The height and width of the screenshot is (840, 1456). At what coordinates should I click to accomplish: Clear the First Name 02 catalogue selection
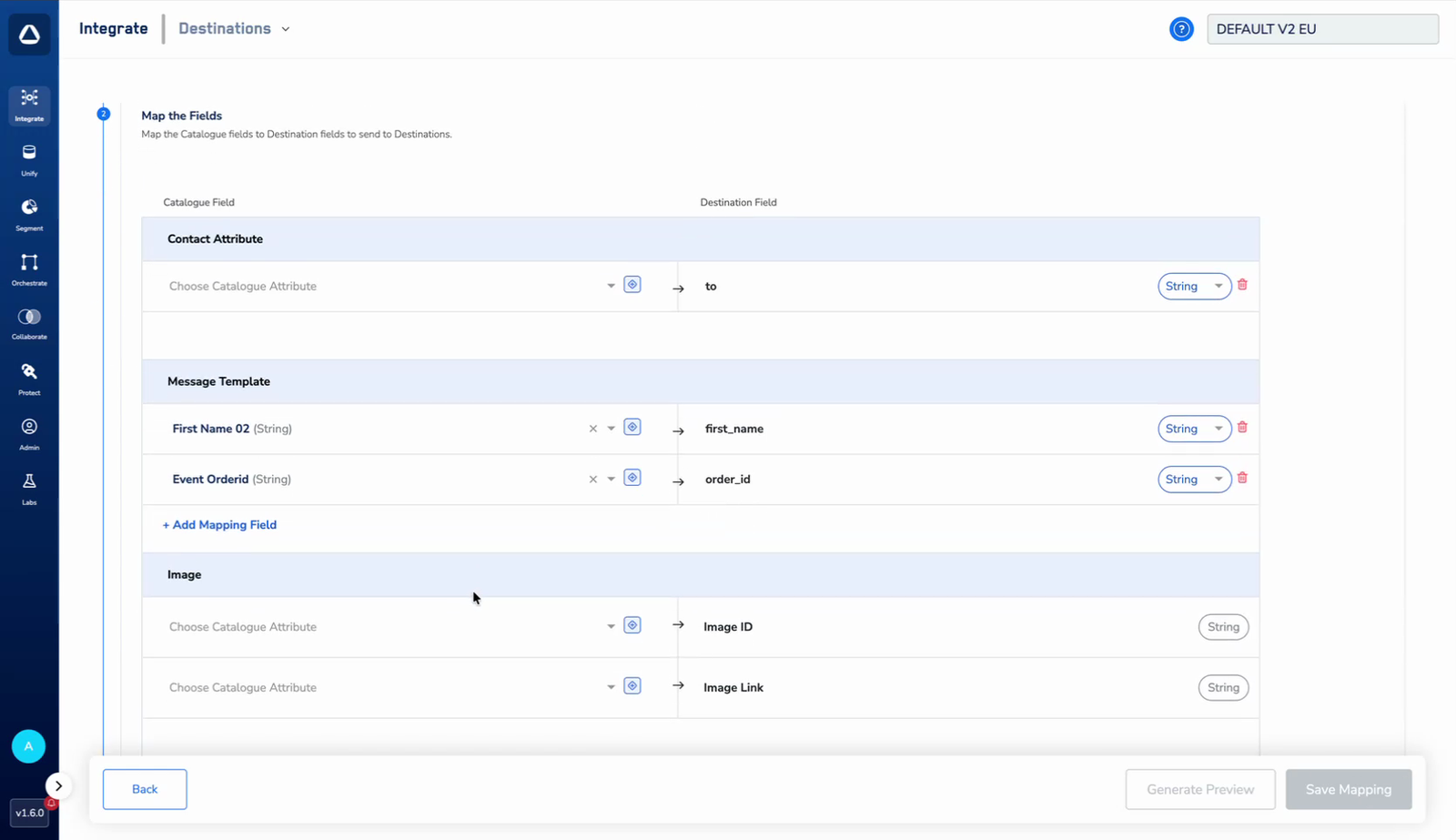(x=593, y=429)
